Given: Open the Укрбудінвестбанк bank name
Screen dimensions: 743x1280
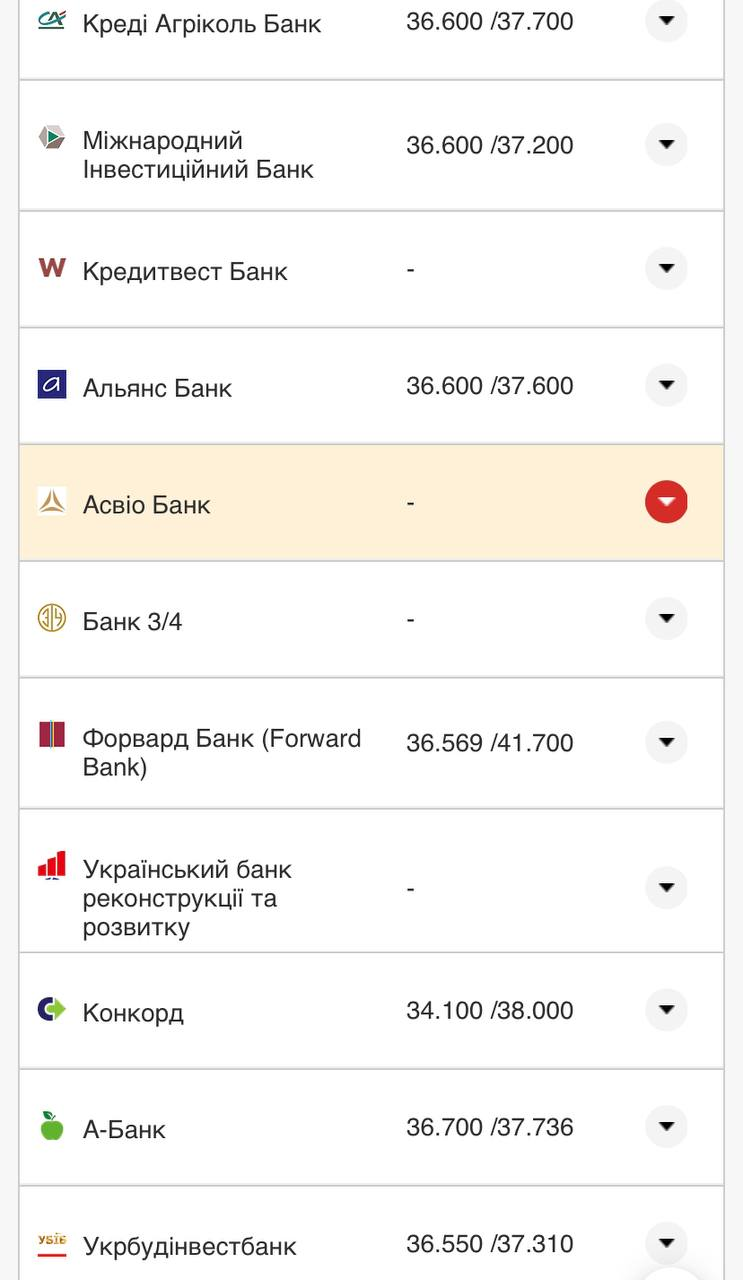Looking at the screenshot, I should (189, 1247).
